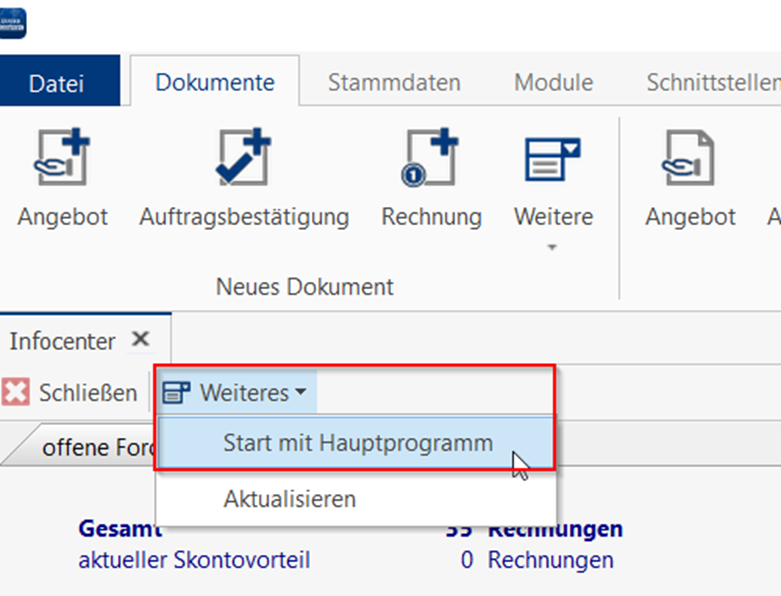The height and width of the screenshot is (596, 781).
Task: Switch to the Stammdaten ribbon tab
Action: tap(394, 83)
